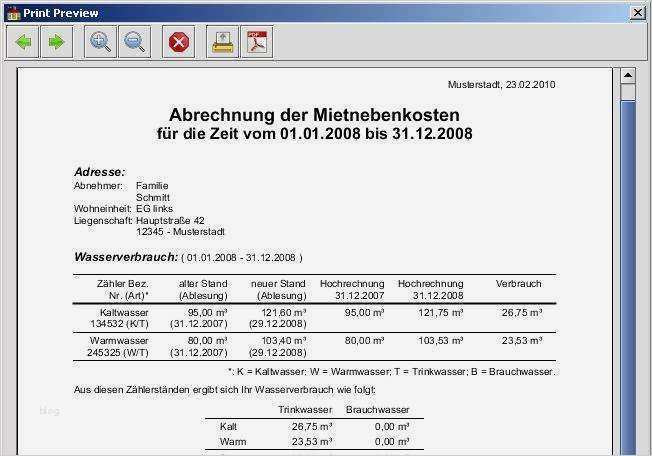Viewport: 652px width, 456px height.
Task: Click the '23,53 m³' Verbrauch column value
Action: coord(522,341)
